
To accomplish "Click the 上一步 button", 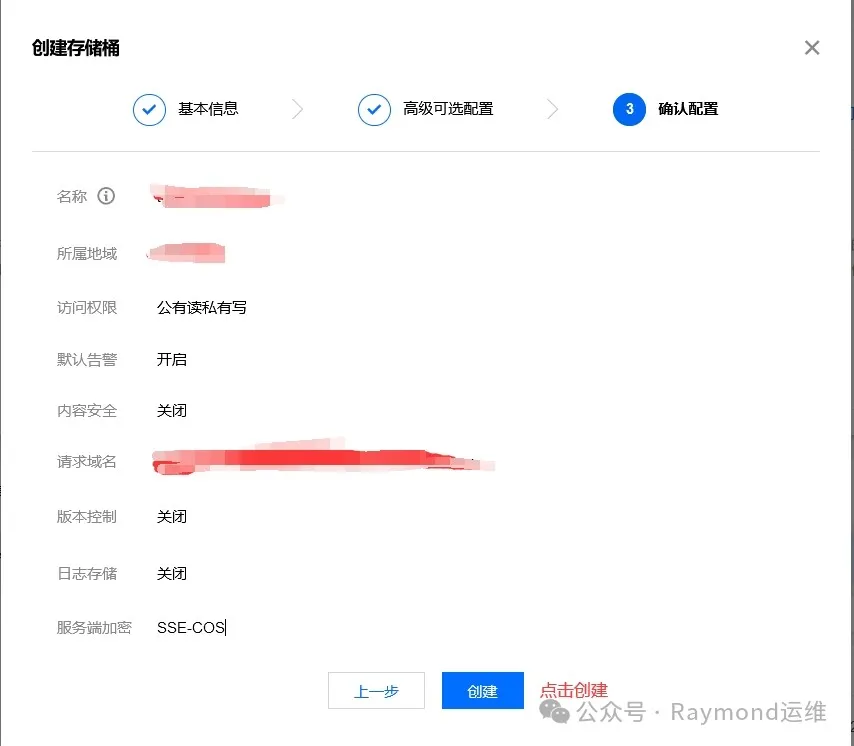I will coord(376,690).
